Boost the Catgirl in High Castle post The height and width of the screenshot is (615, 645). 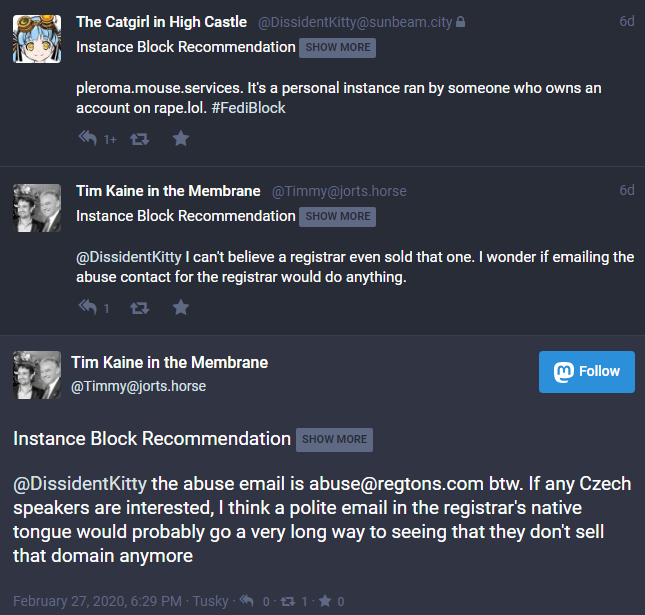click(x=140, y=139)
